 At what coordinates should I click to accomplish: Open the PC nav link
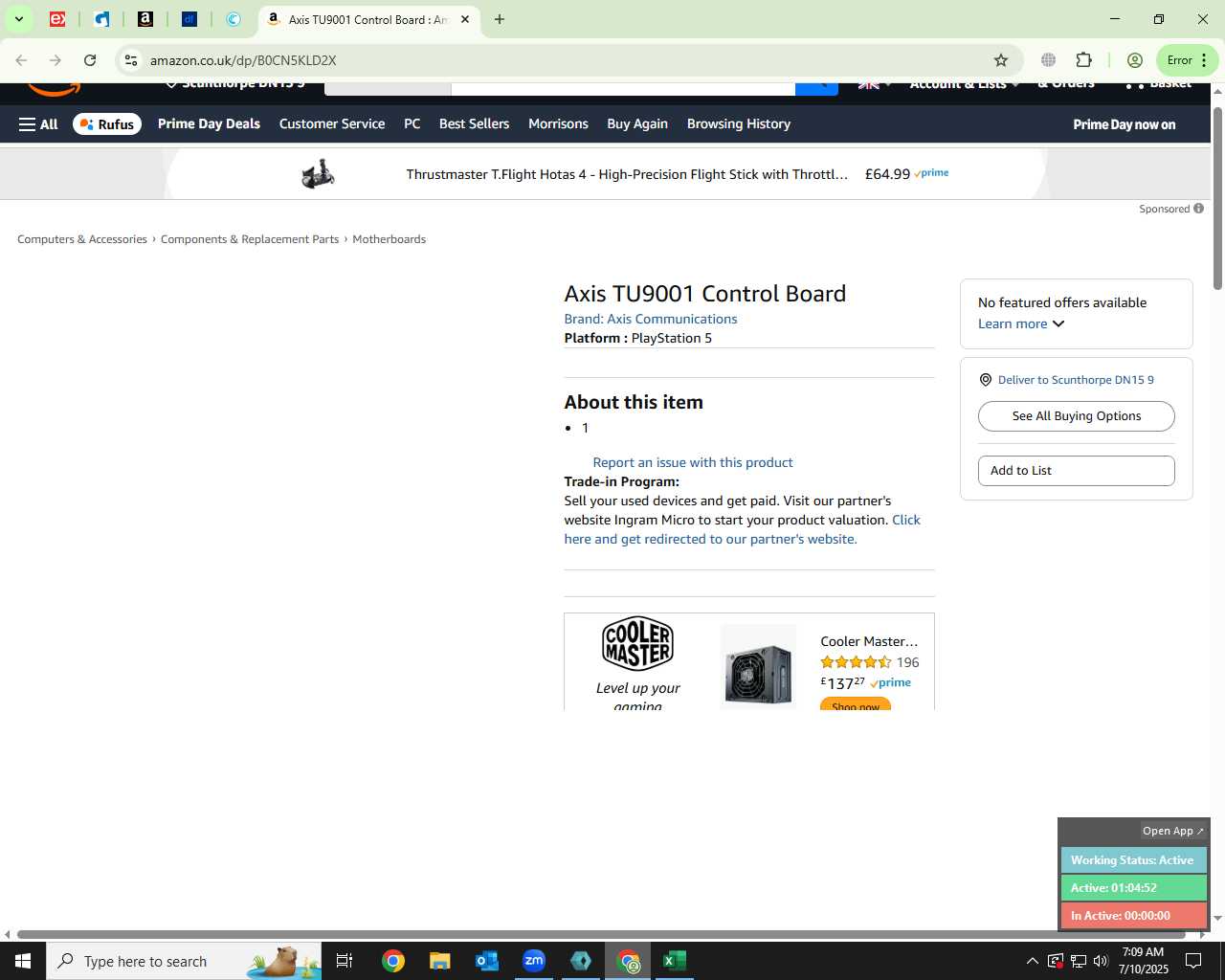point(412,124)
